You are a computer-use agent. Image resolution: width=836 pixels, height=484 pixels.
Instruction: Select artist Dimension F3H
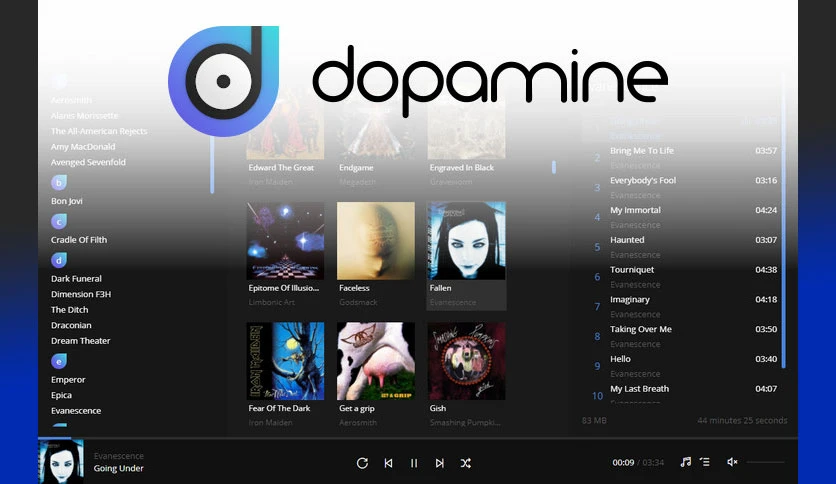[x=81, y=294]
